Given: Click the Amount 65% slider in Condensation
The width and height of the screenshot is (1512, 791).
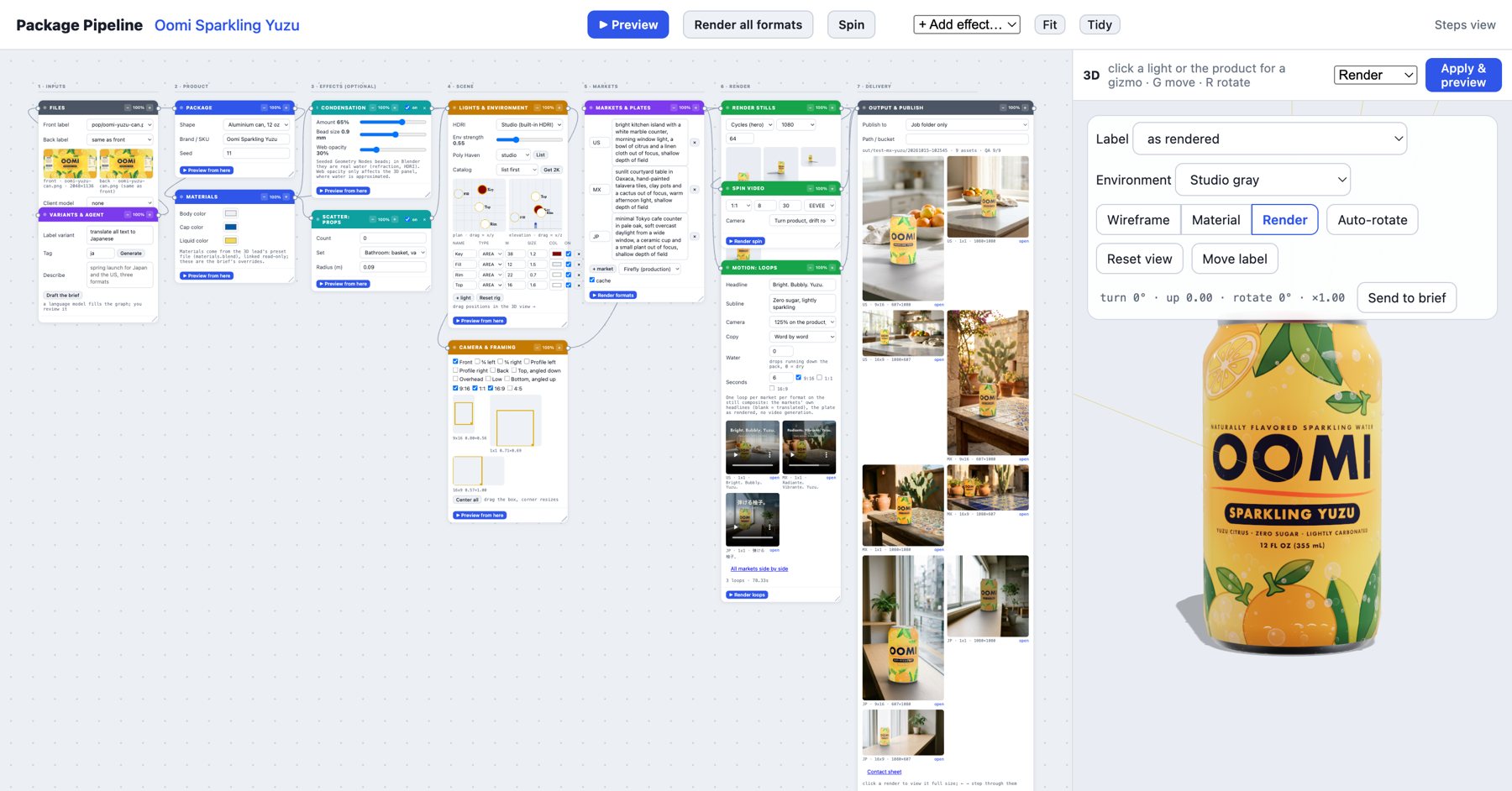Looking at the screenshot, I should point(392,122).
